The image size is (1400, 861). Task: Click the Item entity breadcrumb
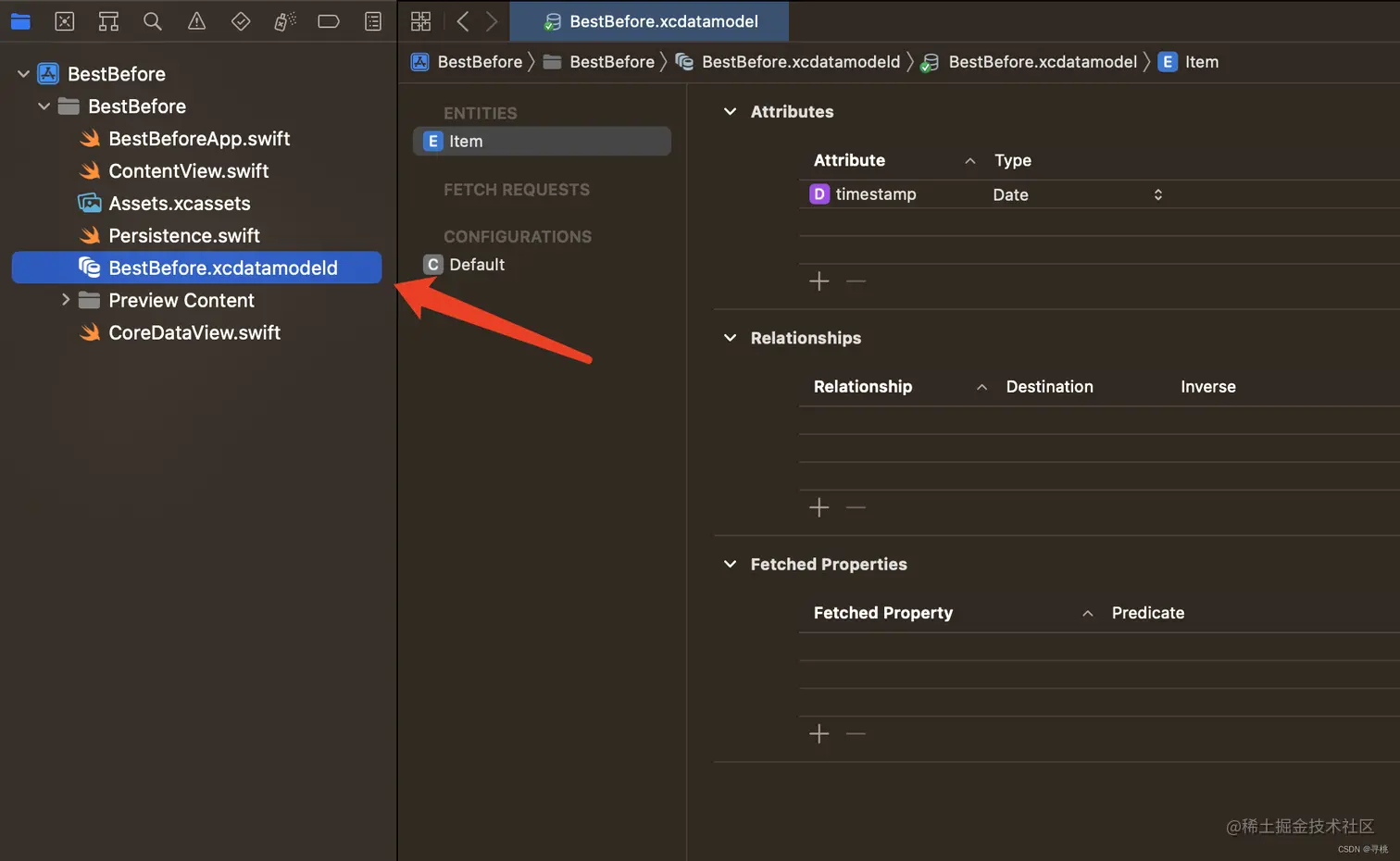tap(1189, 62)
